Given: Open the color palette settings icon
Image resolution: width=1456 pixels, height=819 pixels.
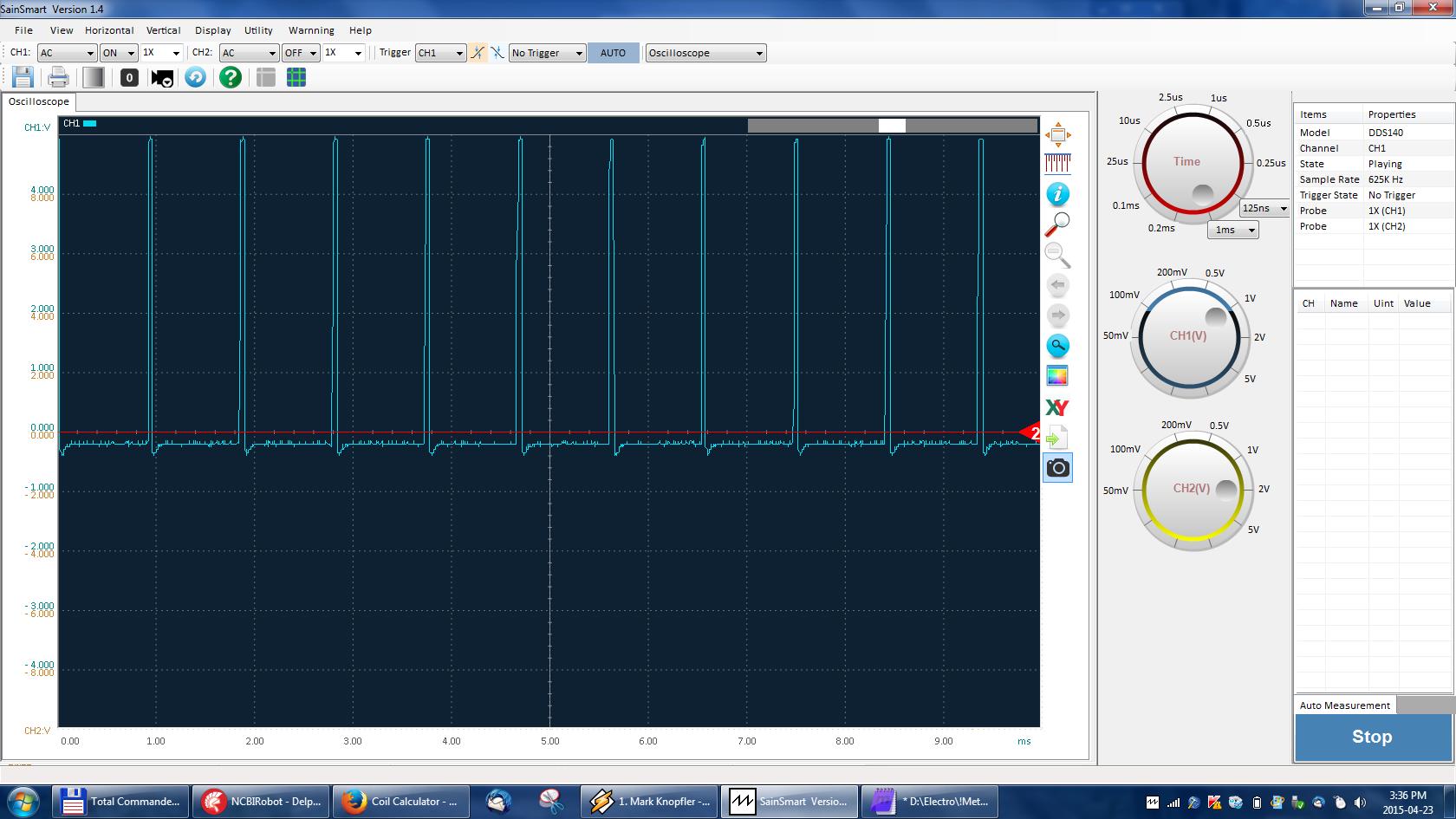Looking at the screenshot, I should (1057, 376).
